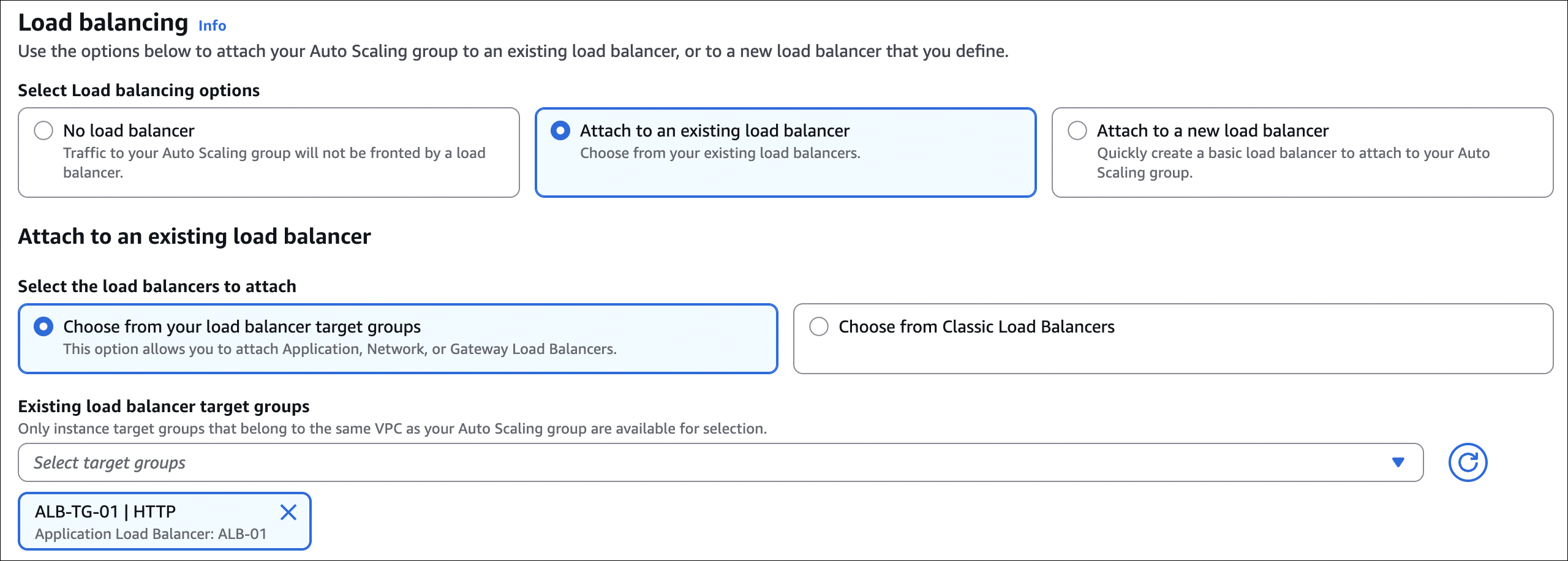Click the refresh target groups icon

click(1468, 462)
